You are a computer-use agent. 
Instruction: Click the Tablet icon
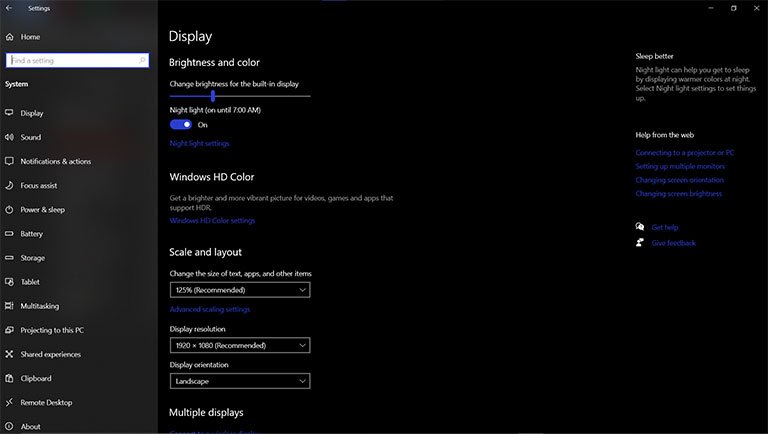pyautogui.click(x=9, y=282)
